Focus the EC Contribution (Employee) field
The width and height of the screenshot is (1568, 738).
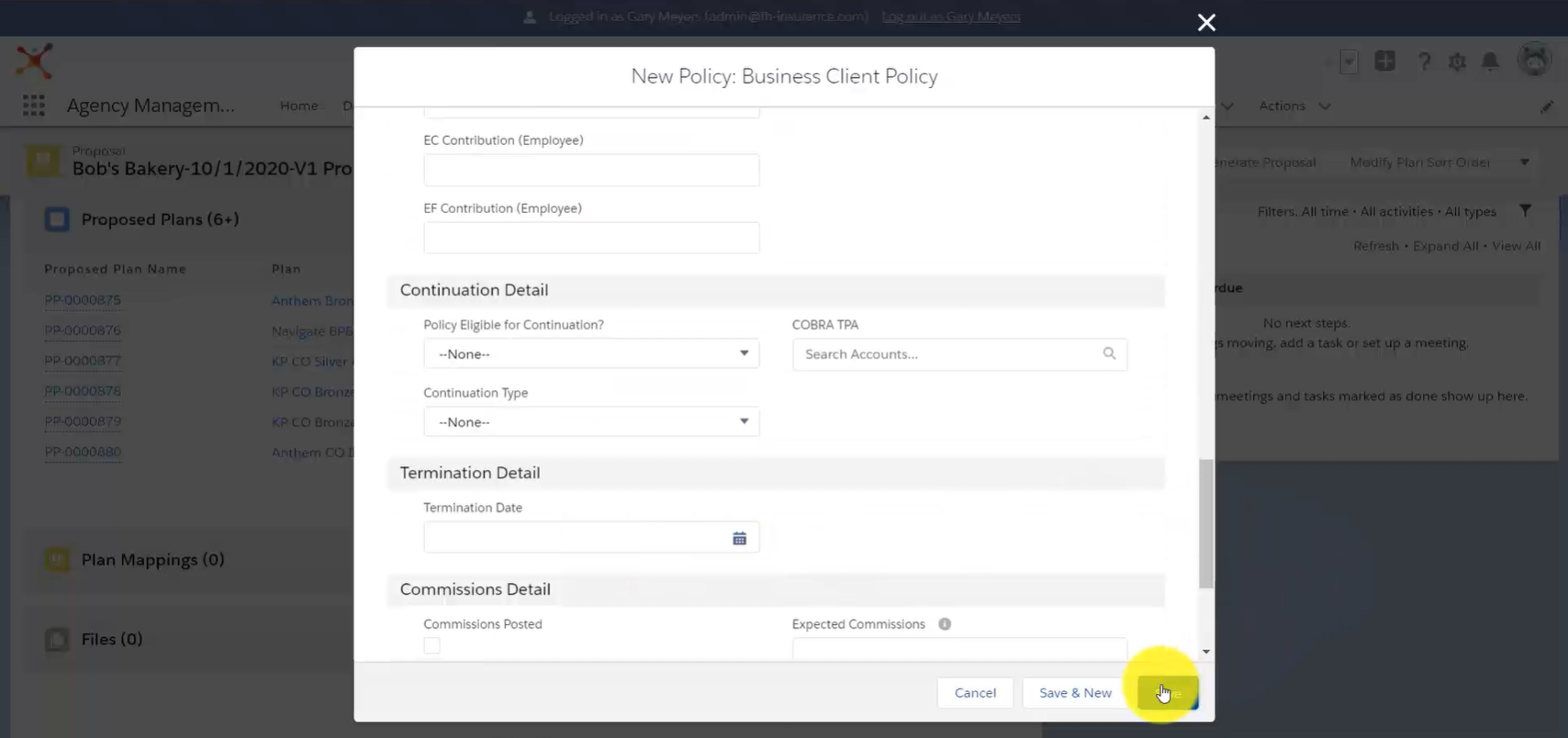click(591, 170)
